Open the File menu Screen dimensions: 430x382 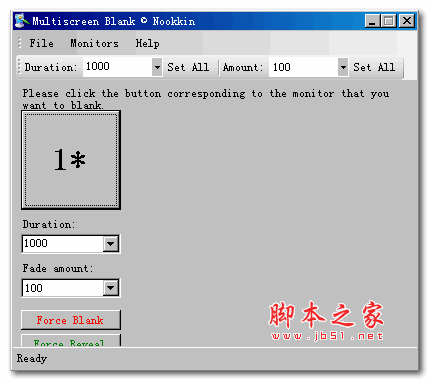tap(41, 43)
